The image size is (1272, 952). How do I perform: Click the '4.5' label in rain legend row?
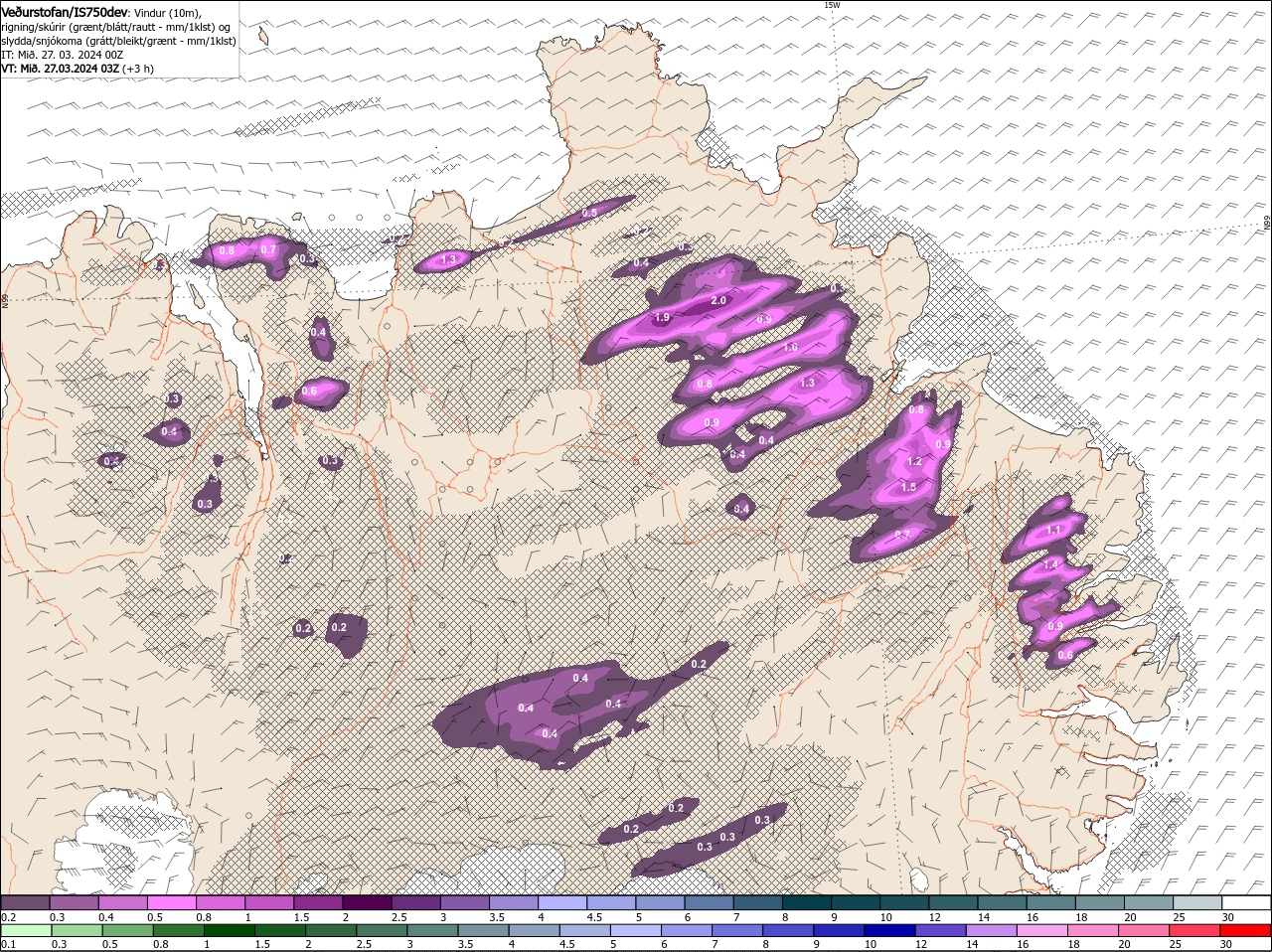[566, 944]
